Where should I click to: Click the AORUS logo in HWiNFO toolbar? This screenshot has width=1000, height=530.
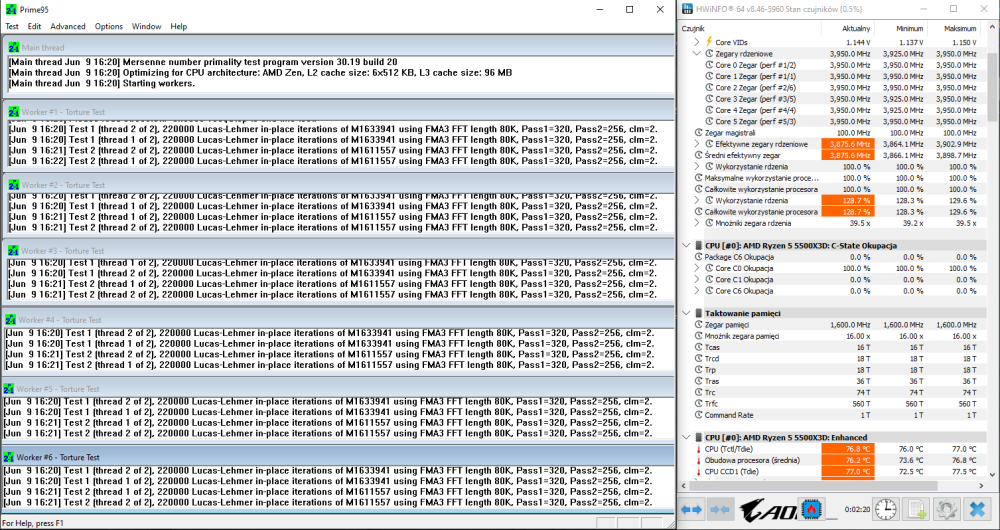[x=767, y=510]
